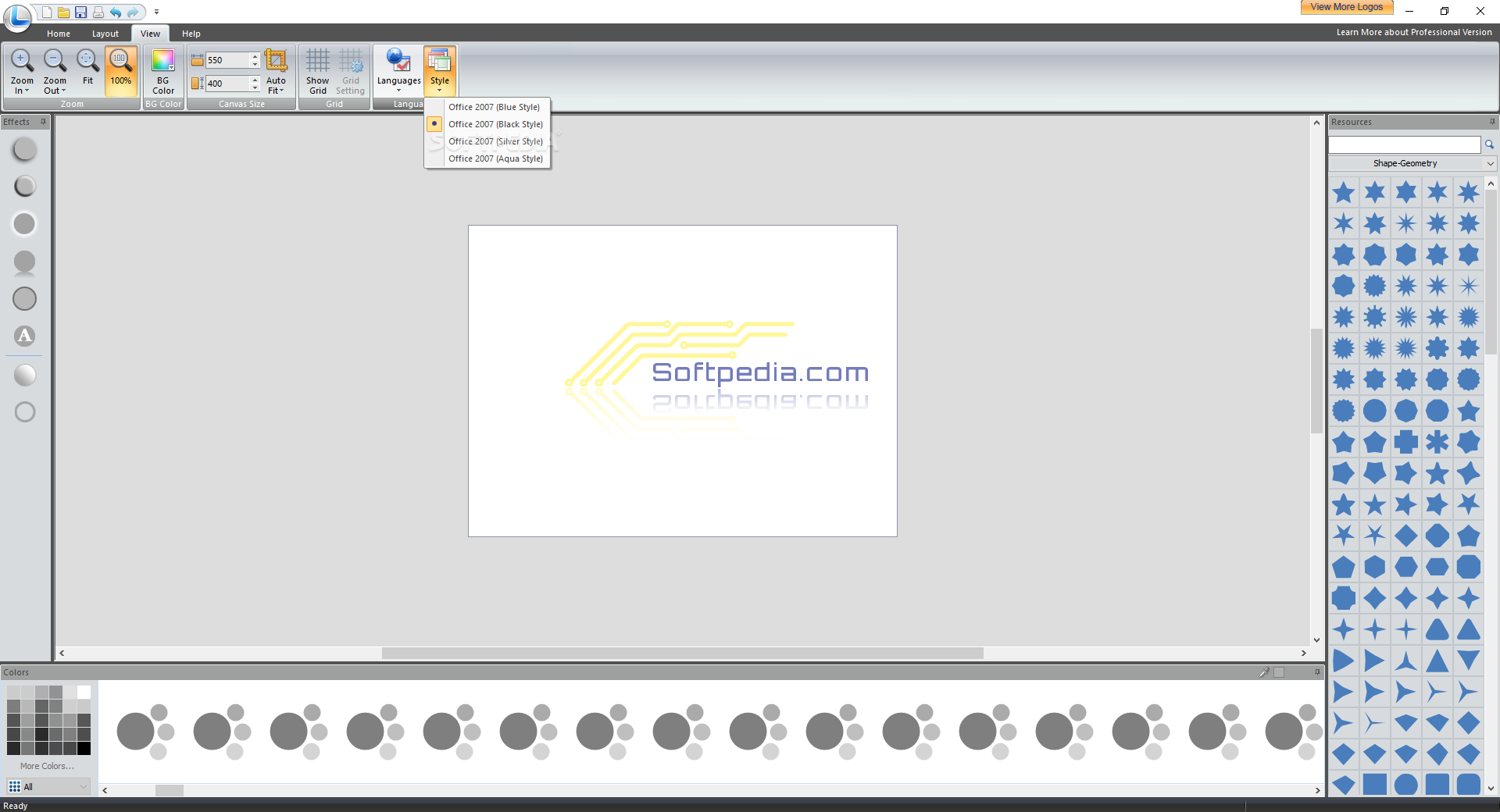
Task: Open the Languages dropdown
Action: (398, 71)
